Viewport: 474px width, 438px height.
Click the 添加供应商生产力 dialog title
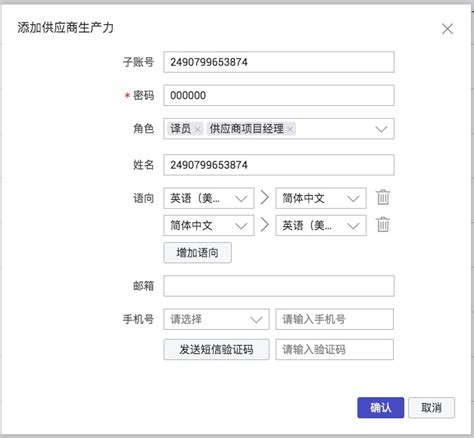(65, 28)
